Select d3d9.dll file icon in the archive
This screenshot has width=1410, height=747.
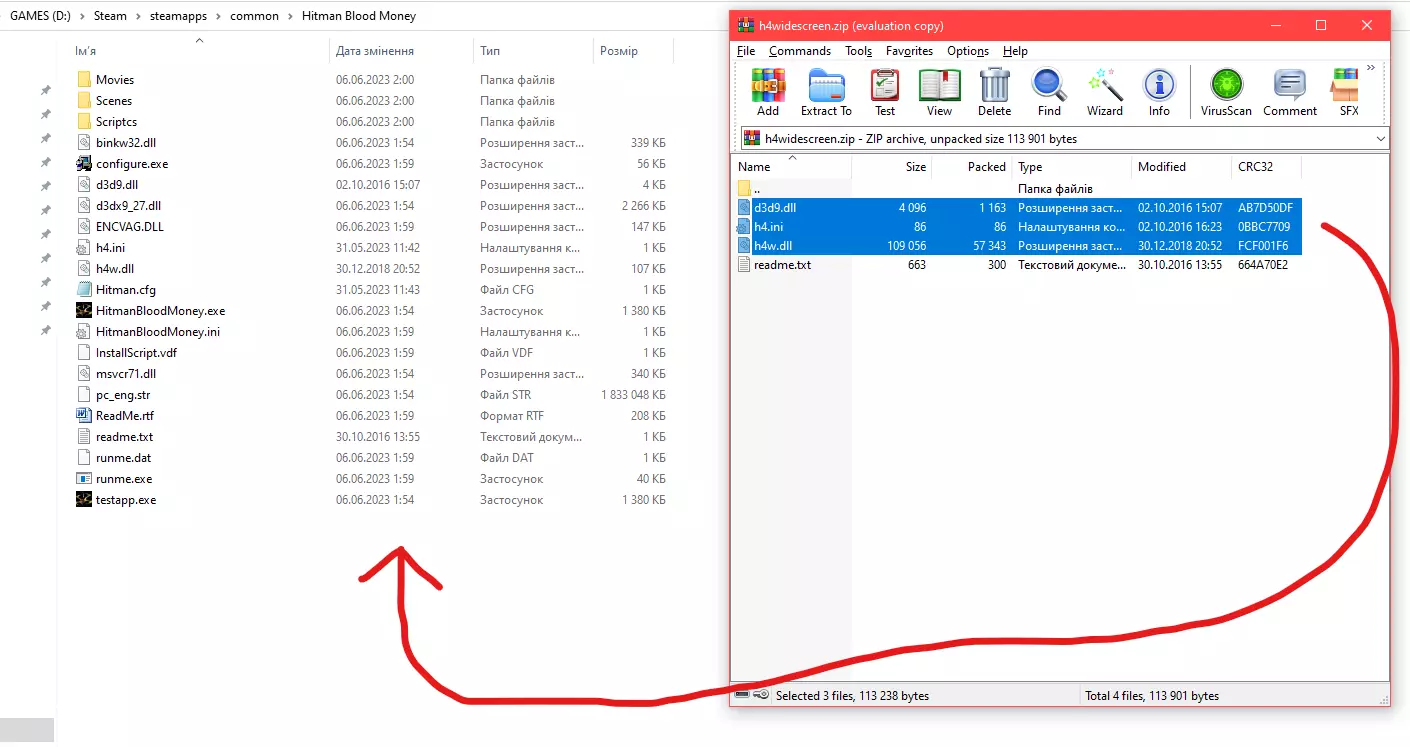(x=744, y=208)
